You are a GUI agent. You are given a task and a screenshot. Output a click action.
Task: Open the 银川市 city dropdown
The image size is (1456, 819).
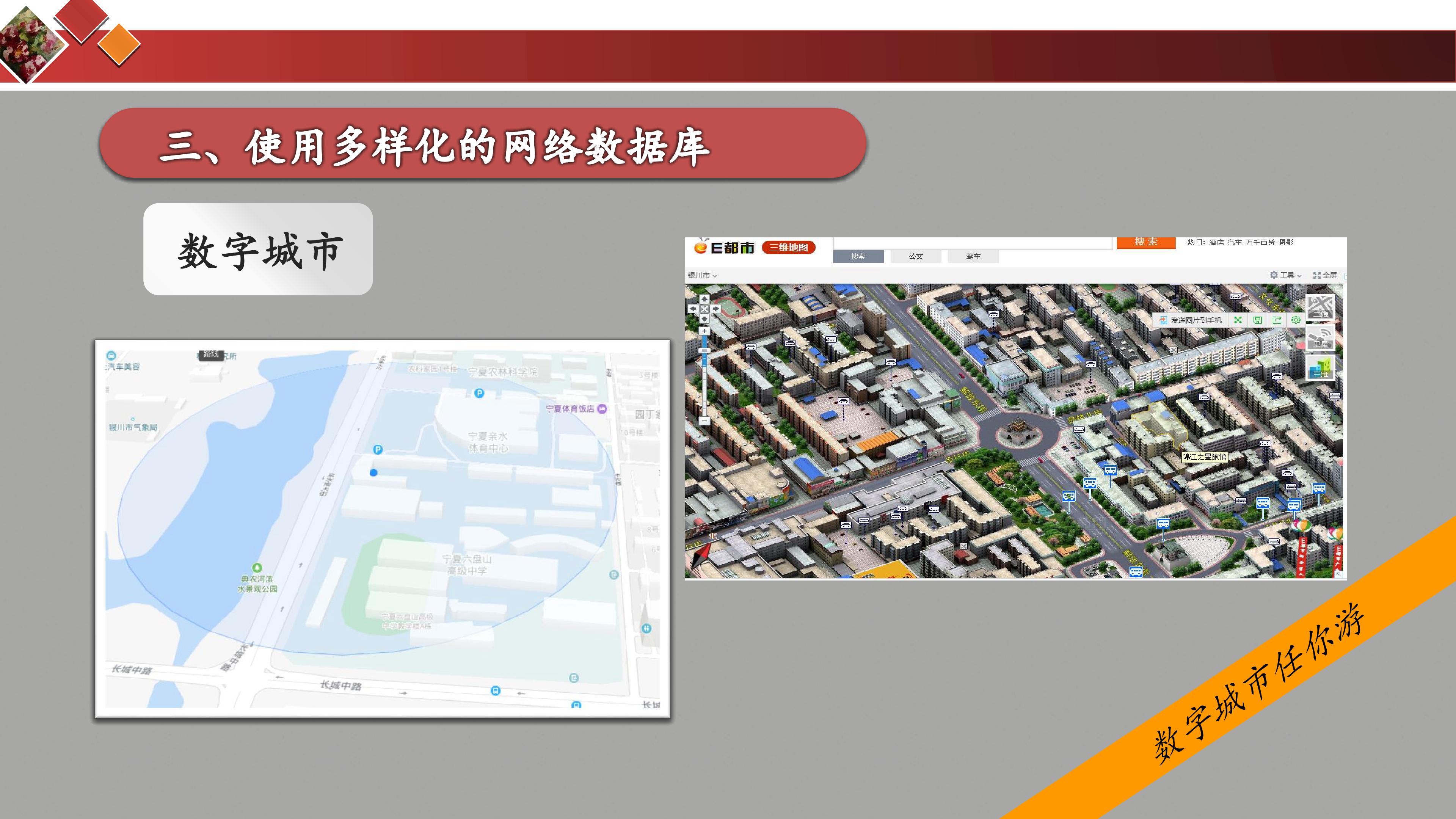702,275
